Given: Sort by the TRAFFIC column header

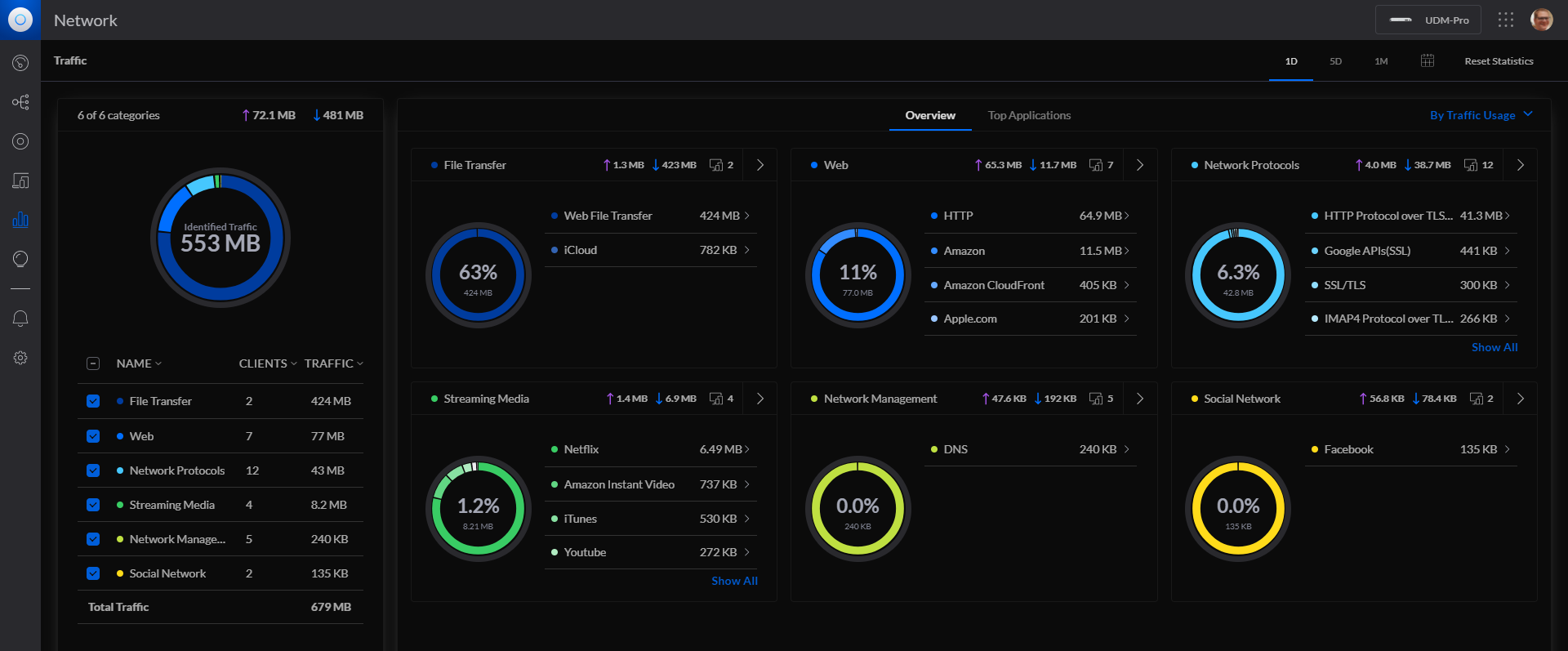Looking at the screenshot, I should click(333, 363).
